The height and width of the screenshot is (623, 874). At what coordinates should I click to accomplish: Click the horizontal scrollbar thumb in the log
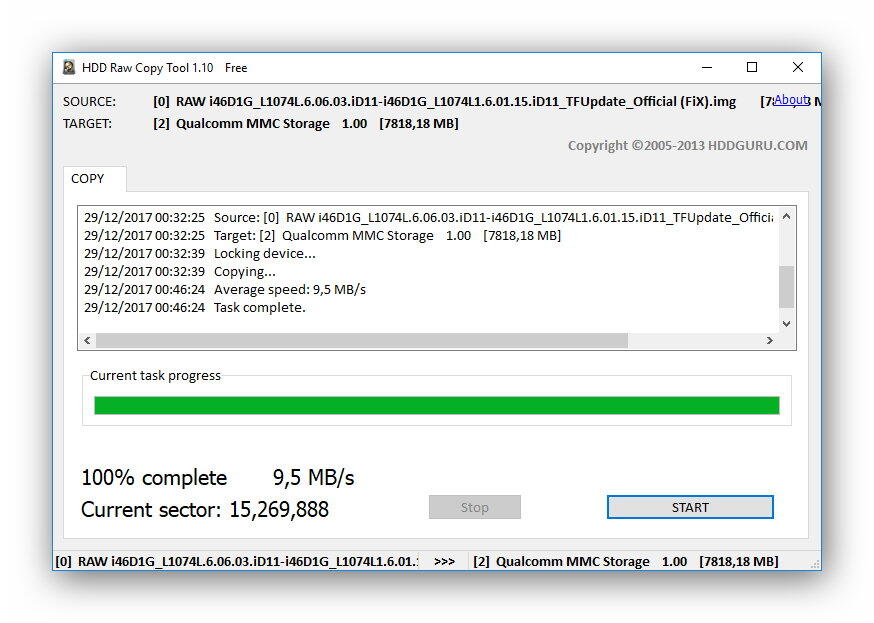[360, 341]
